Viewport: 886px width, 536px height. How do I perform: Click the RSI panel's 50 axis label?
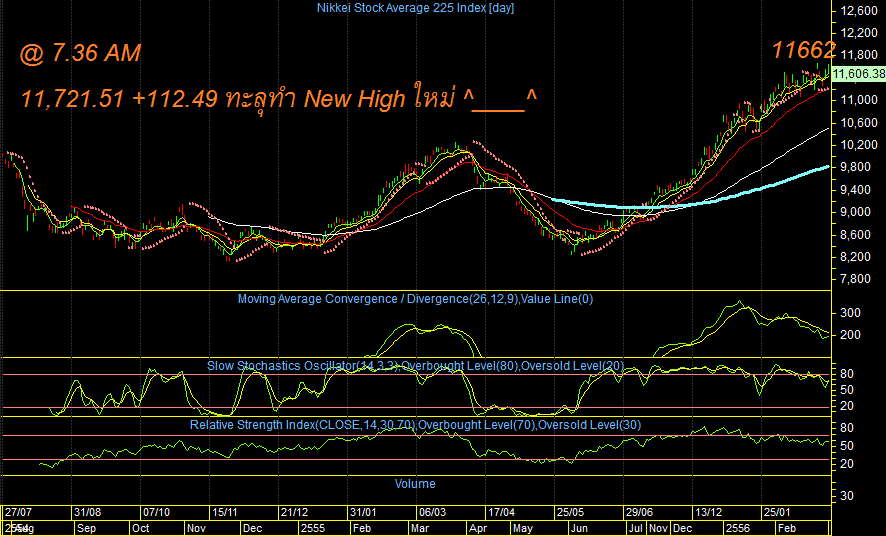tap(847, 446)
